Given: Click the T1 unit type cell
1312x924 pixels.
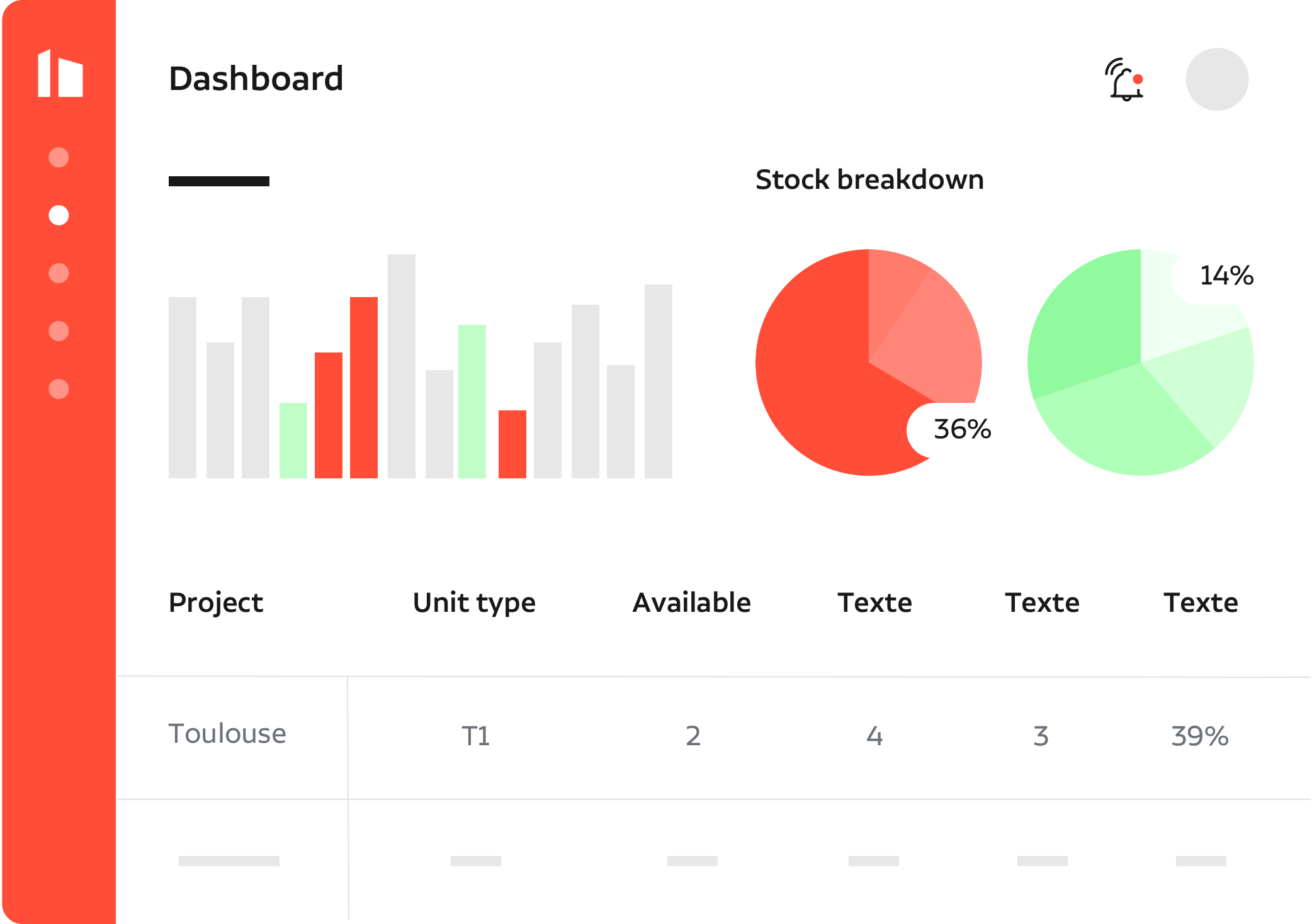Looking at the screenshot, I should click(475, 736).
